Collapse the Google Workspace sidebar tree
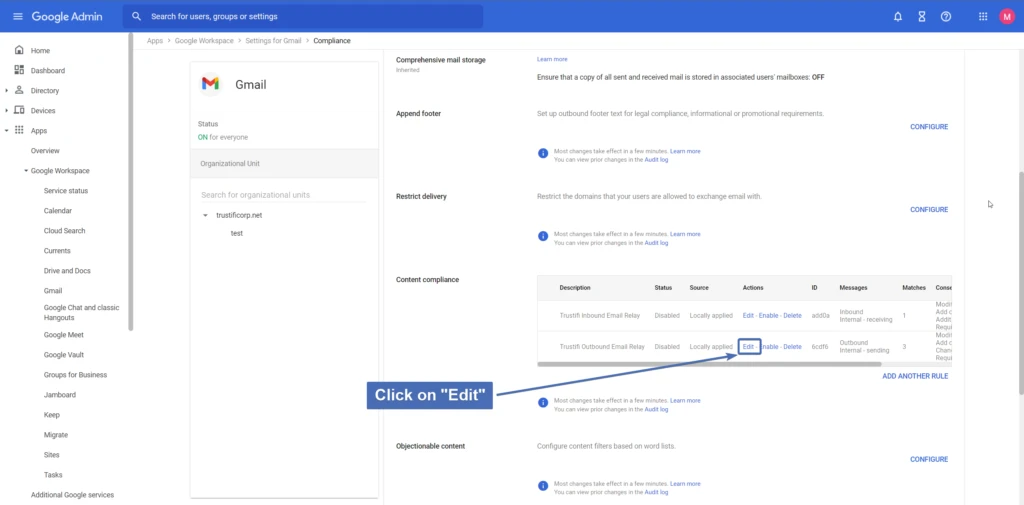Image resolution: width=1024 pixels, height=505 pixels. click(x=26, y=171)
